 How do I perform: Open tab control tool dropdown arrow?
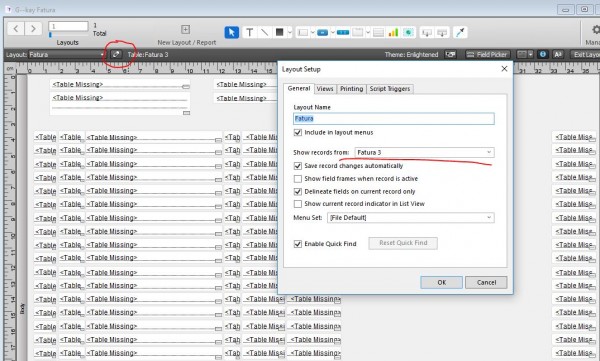[x=367, y=33]
